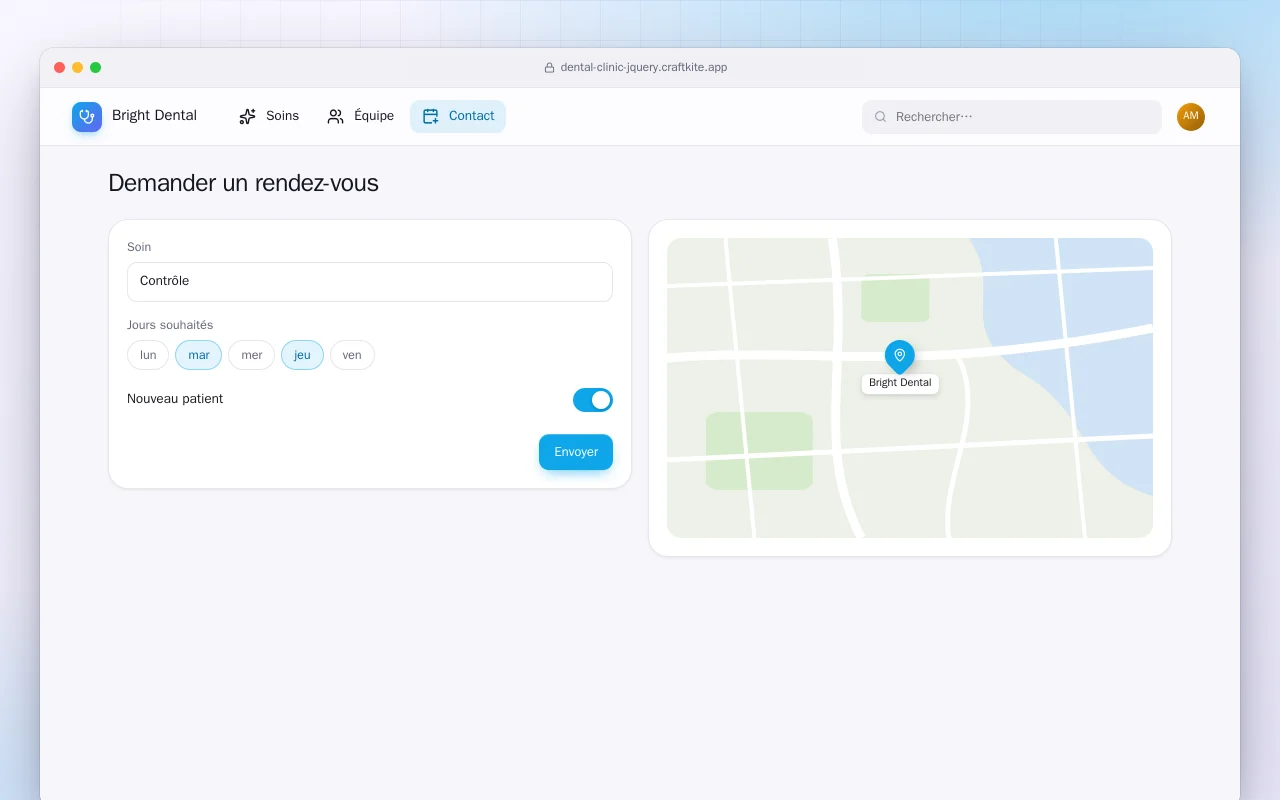Click the Bright Dental stethoscope logo icon
Image resolution: width=1280 pixels, height=800 pixels.
pos(87,117)
